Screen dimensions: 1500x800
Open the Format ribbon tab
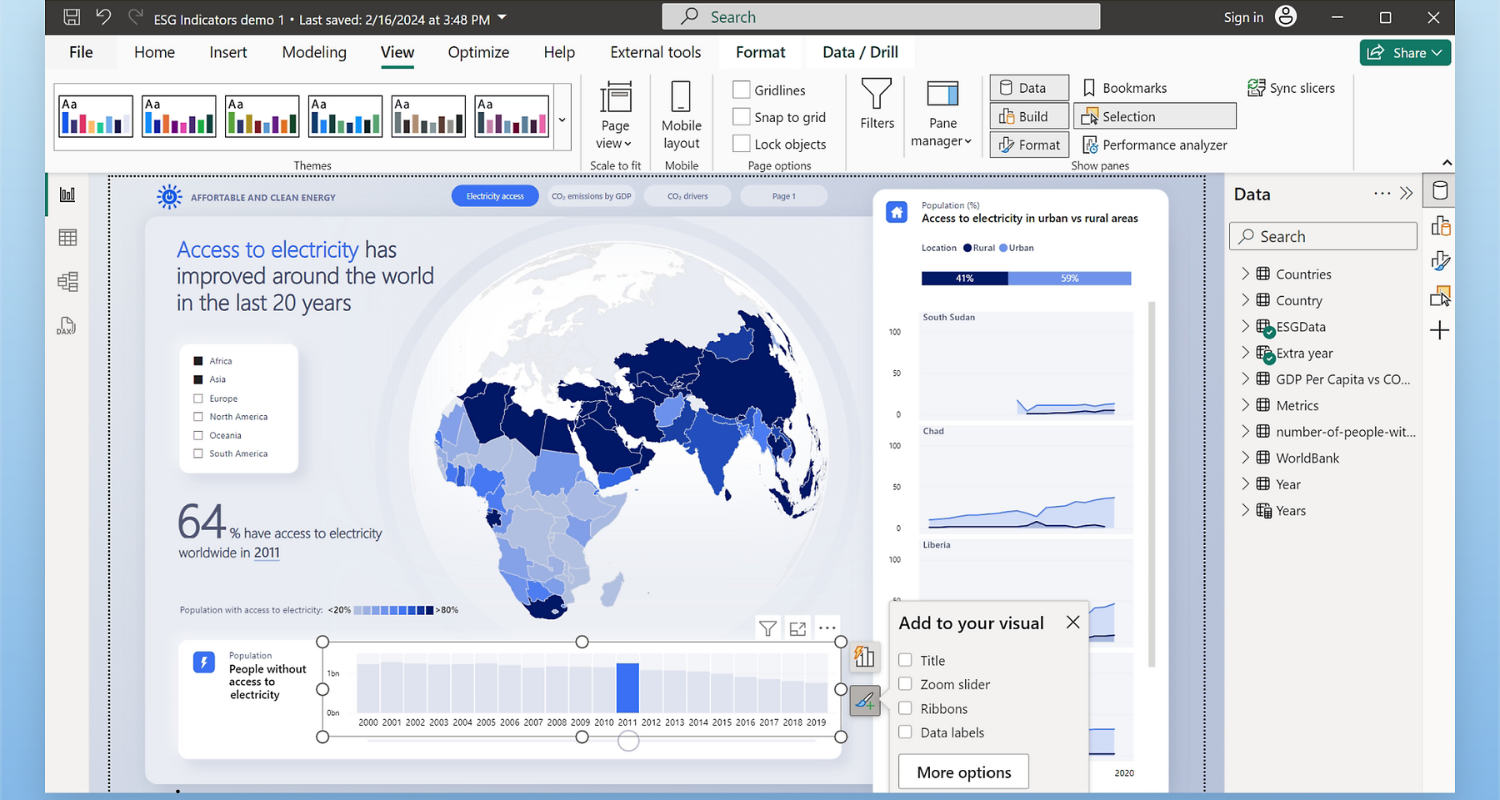(x=761, y=52)
